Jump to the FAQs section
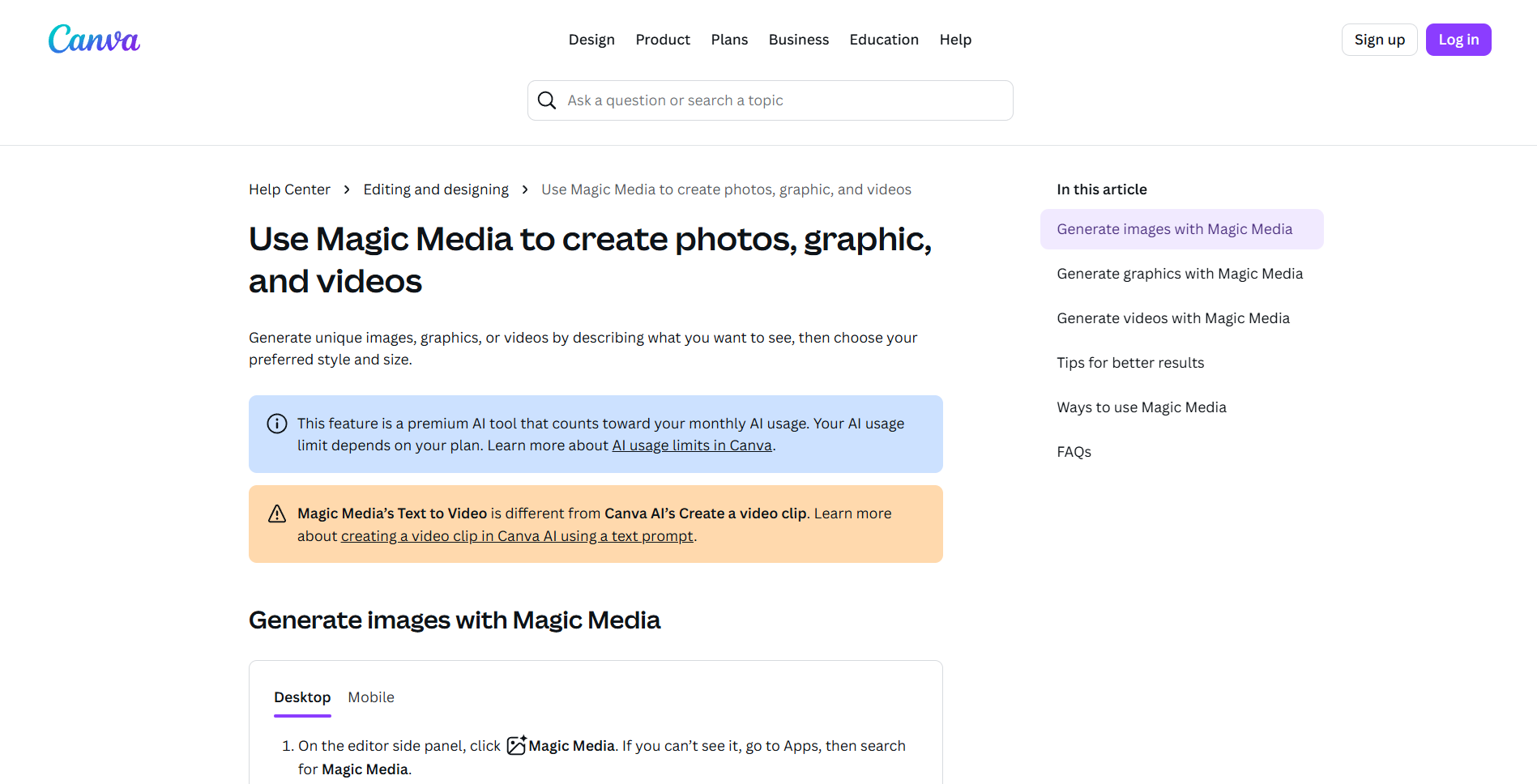Image resolution: width=1537 pixels, height=784 pixels. pyautogui.click(x=1074, y=452)
